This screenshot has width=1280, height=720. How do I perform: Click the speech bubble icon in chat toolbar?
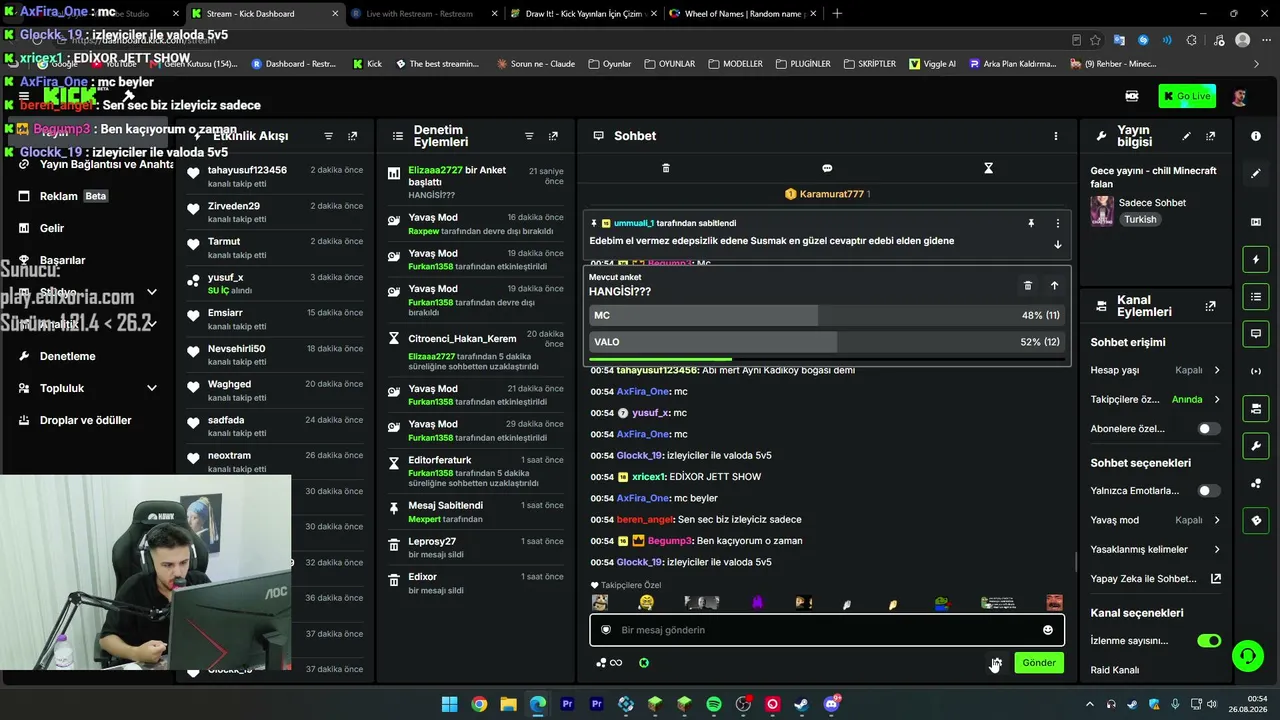[827, 168]
